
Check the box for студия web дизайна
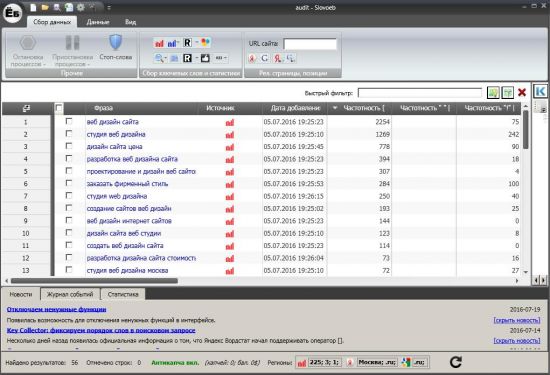coord(69,195)
